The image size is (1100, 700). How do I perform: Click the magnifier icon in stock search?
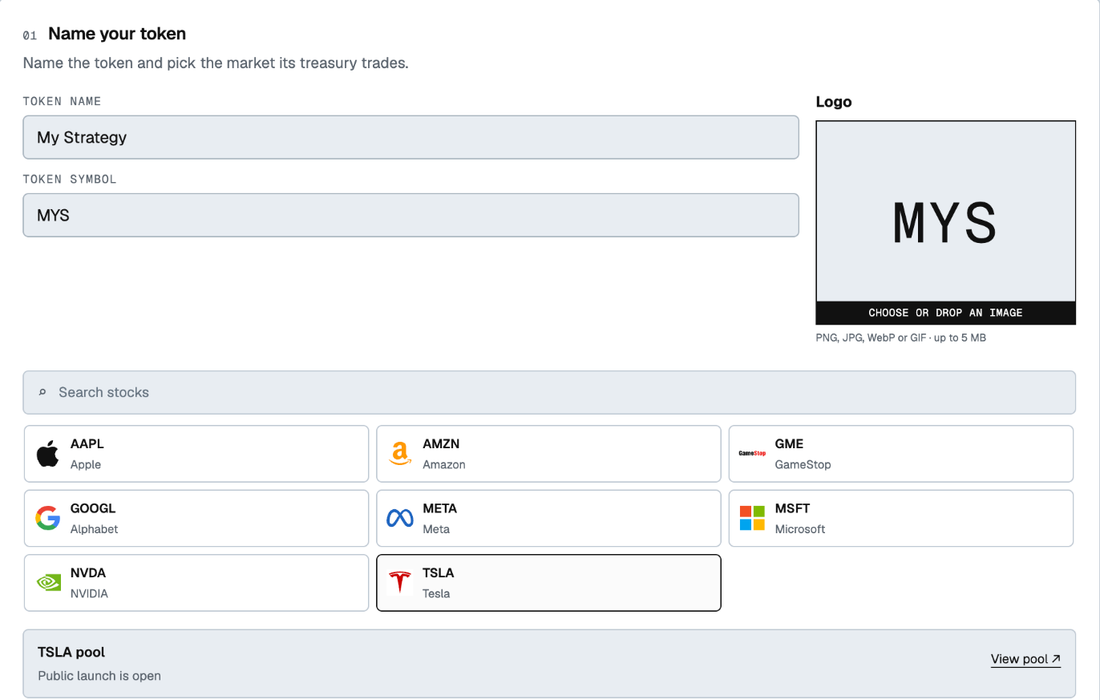pyautogui.click(x=42, y=392)
